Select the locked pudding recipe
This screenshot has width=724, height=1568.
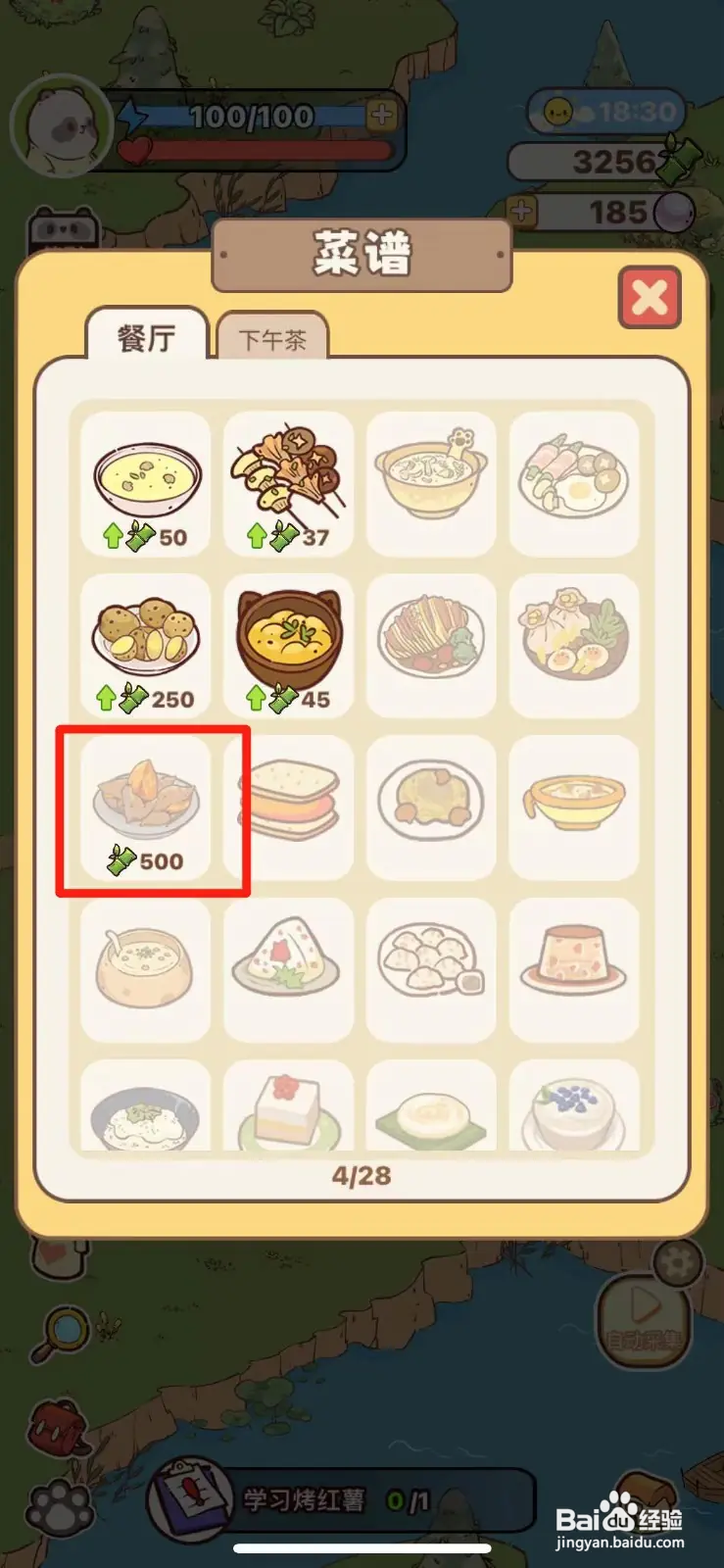574,969
